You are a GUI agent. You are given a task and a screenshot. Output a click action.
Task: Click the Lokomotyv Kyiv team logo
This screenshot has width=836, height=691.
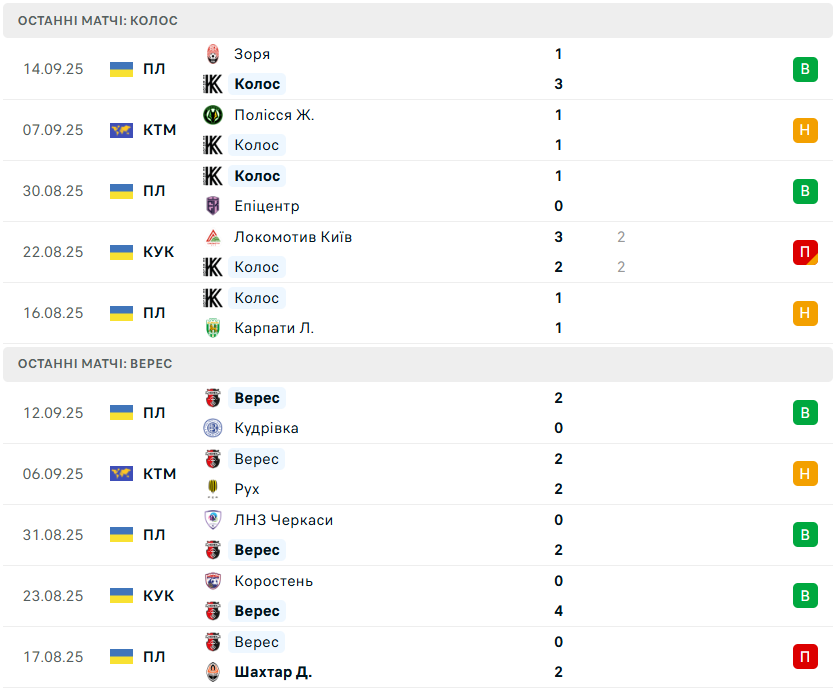(x=212, y=237)
